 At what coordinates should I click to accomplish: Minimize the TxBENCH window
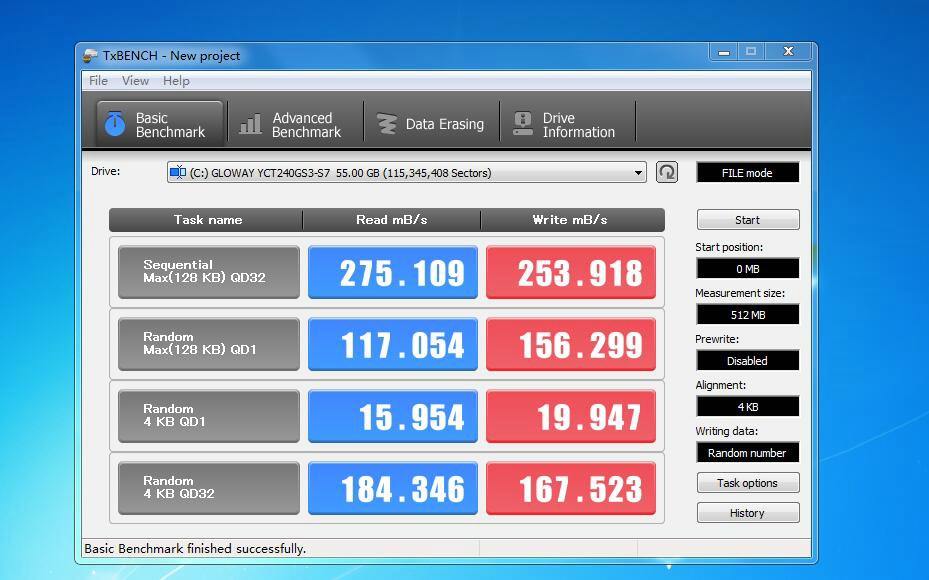723,52
